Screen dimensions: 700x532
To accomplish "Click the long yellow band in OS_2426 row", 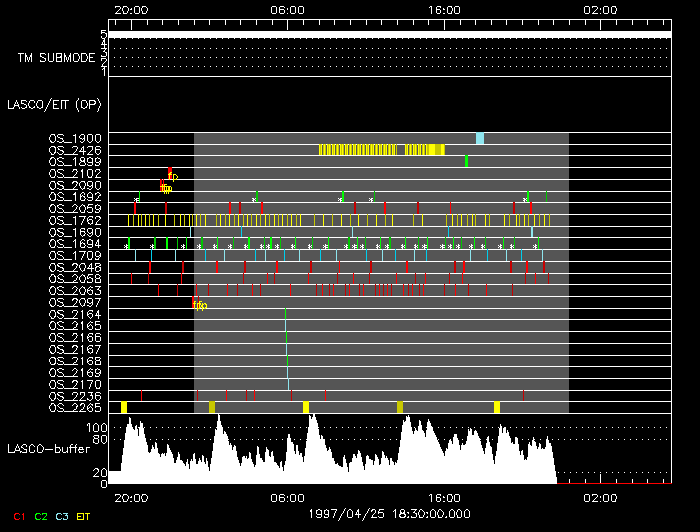I will point(381,150).
